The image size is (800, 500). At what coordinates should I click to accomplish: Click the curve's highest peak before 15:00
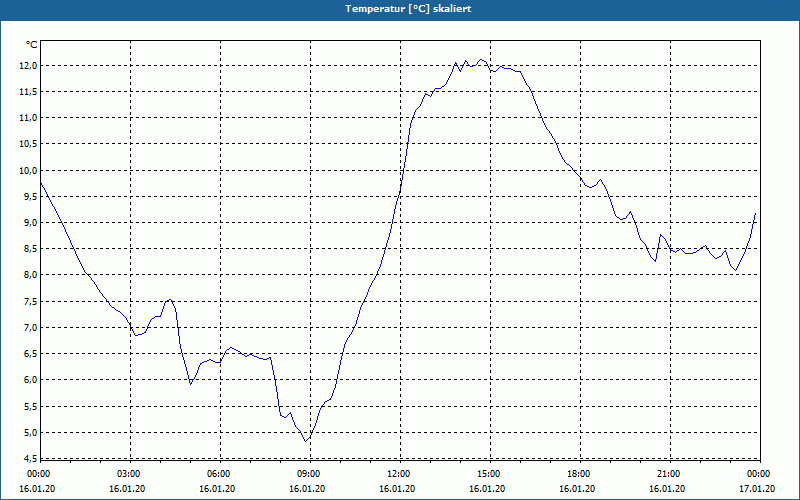481,59
